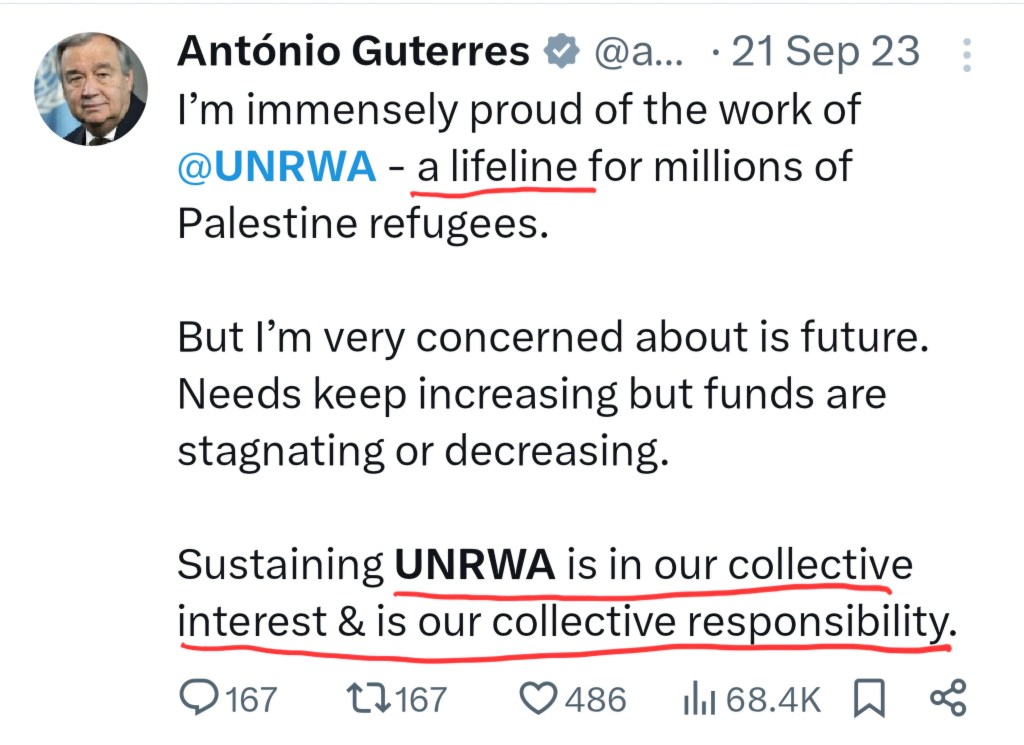Click the 68.4K views count

773,698
